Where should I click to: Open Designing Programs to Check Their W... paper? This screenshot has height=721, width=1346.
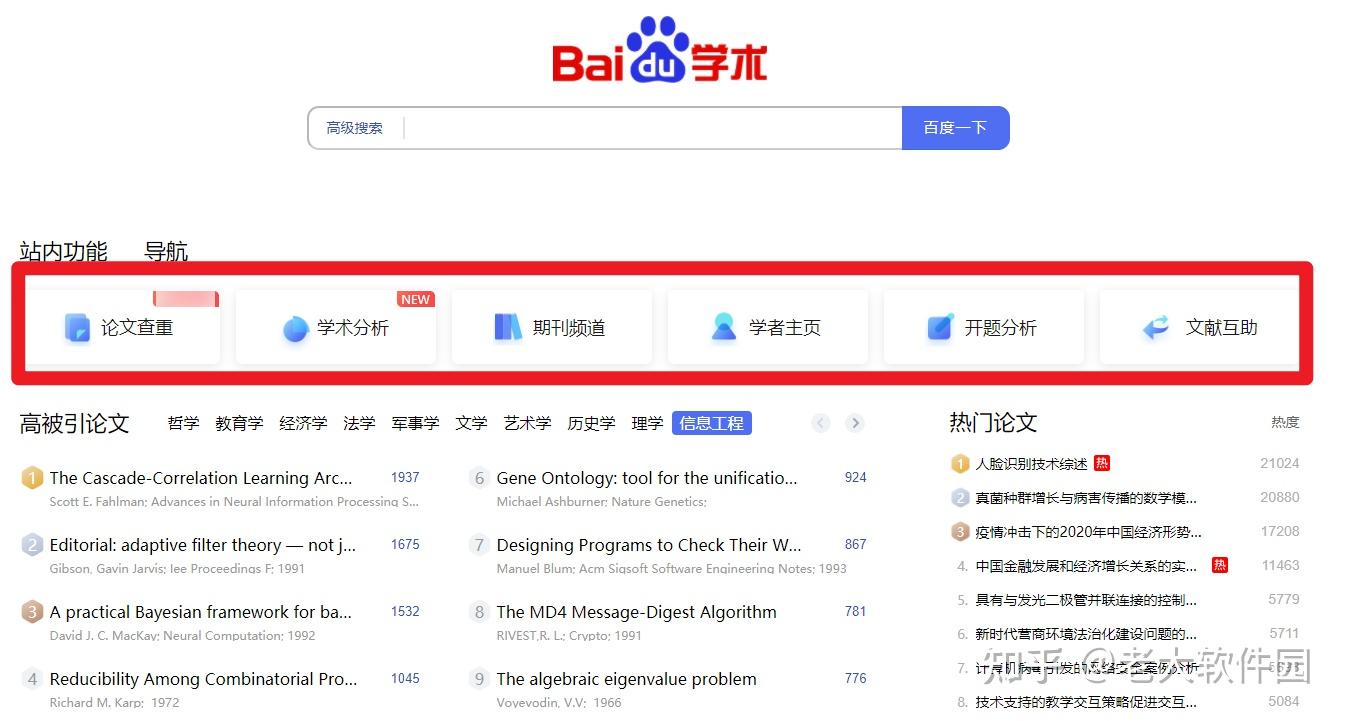[649, 545]
